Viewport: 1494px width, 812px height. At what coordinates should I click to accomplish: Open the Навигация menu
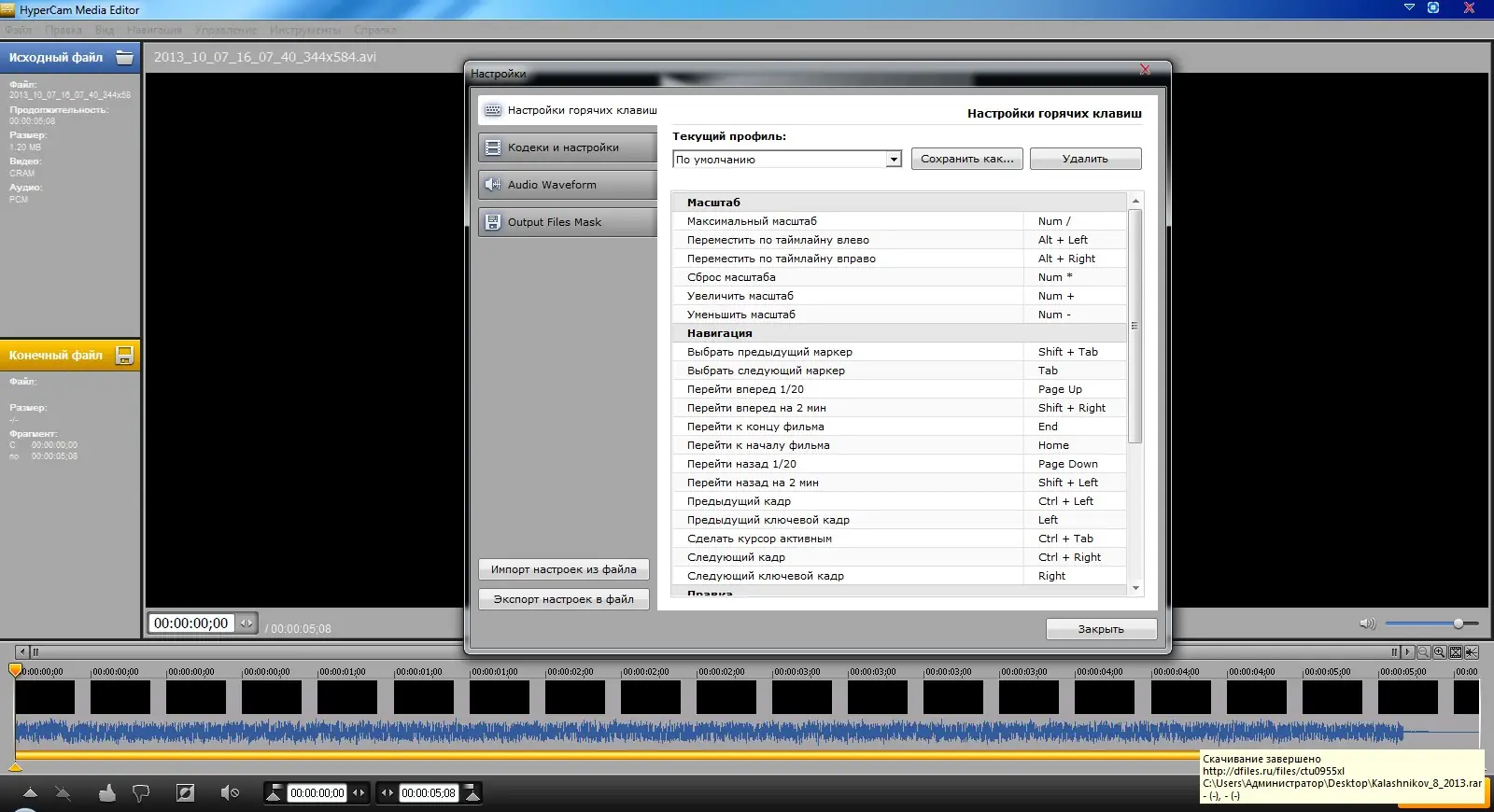click(154, 30)
